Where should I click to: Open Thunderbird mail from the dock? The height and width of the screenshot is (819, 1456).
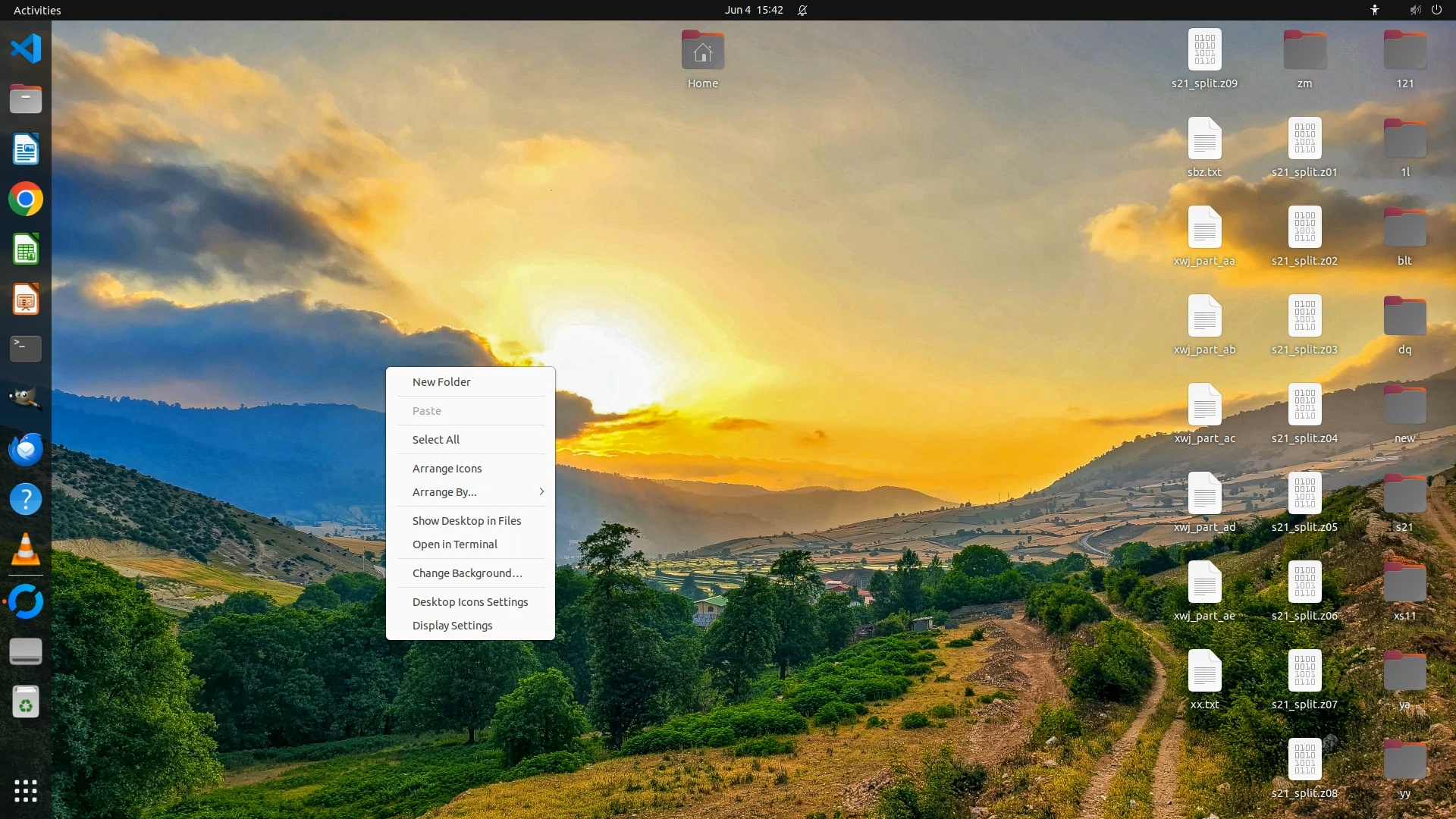tap(26, 450)
